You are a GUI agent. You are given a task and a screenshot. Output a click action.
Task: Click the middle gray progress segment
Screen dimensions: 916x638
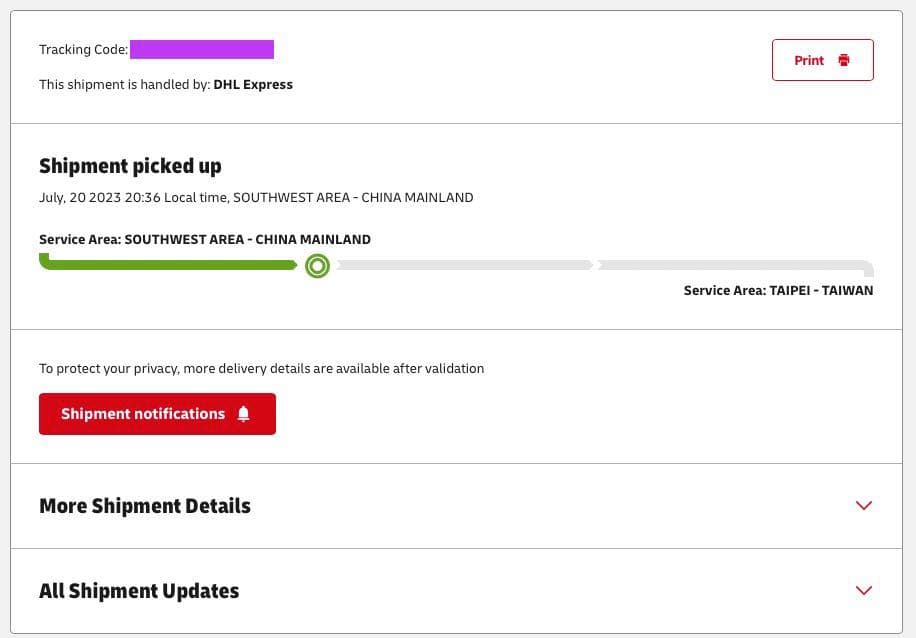[465, 266]
